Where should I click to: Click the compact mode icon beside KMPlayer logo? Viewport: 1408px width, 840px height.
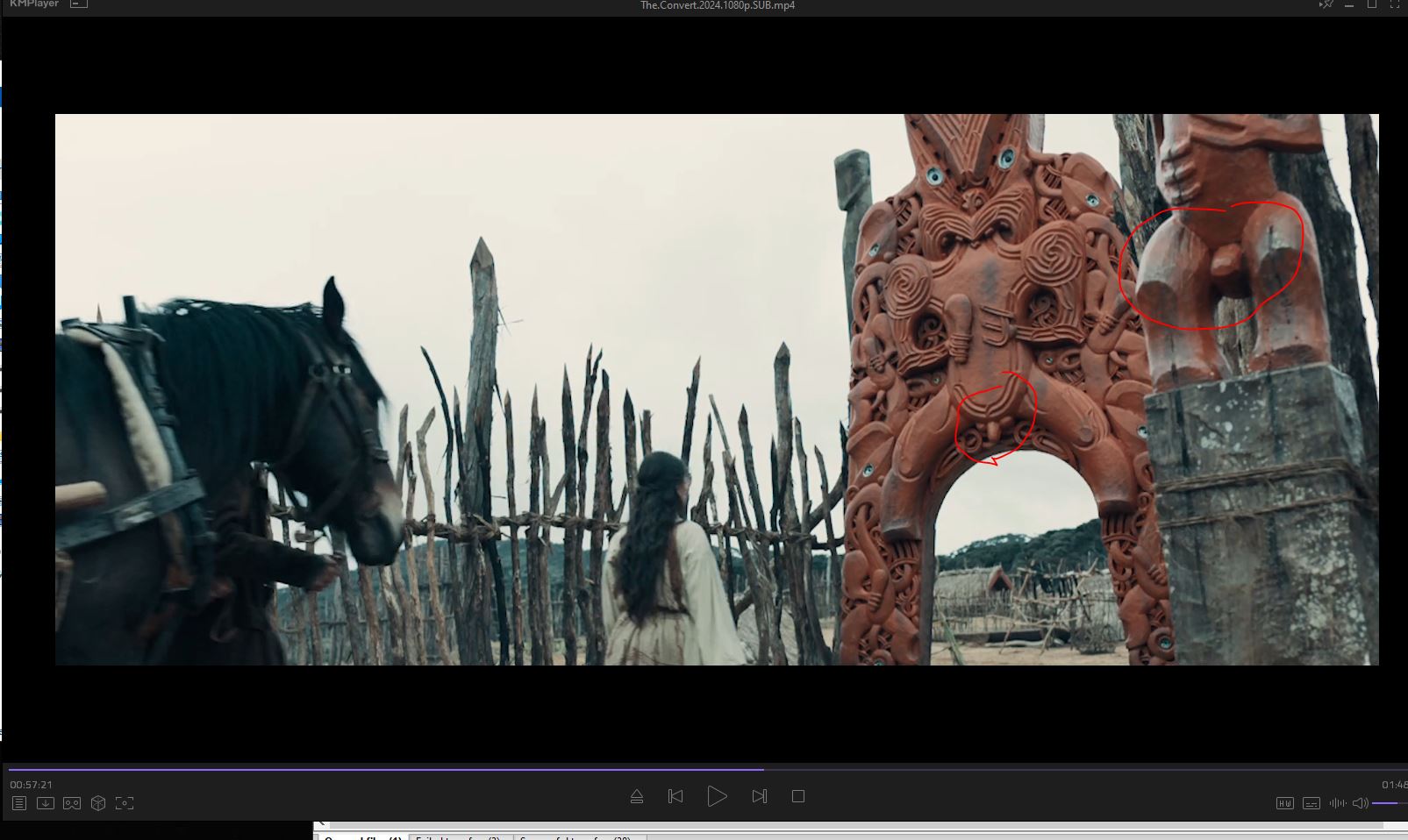(x=79, y=4)
